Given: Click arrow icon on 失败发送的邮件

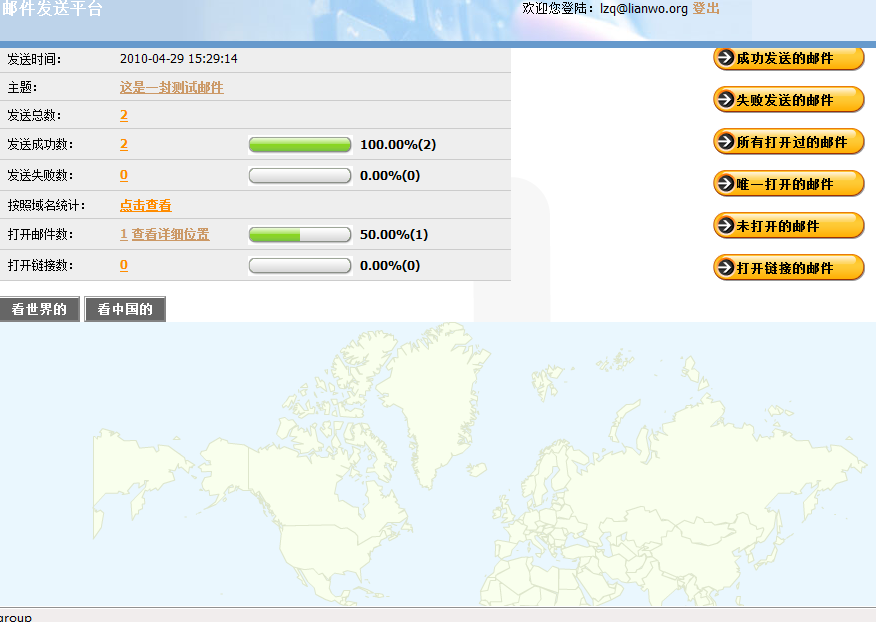Looking at the screenshot, I should 725,100.
